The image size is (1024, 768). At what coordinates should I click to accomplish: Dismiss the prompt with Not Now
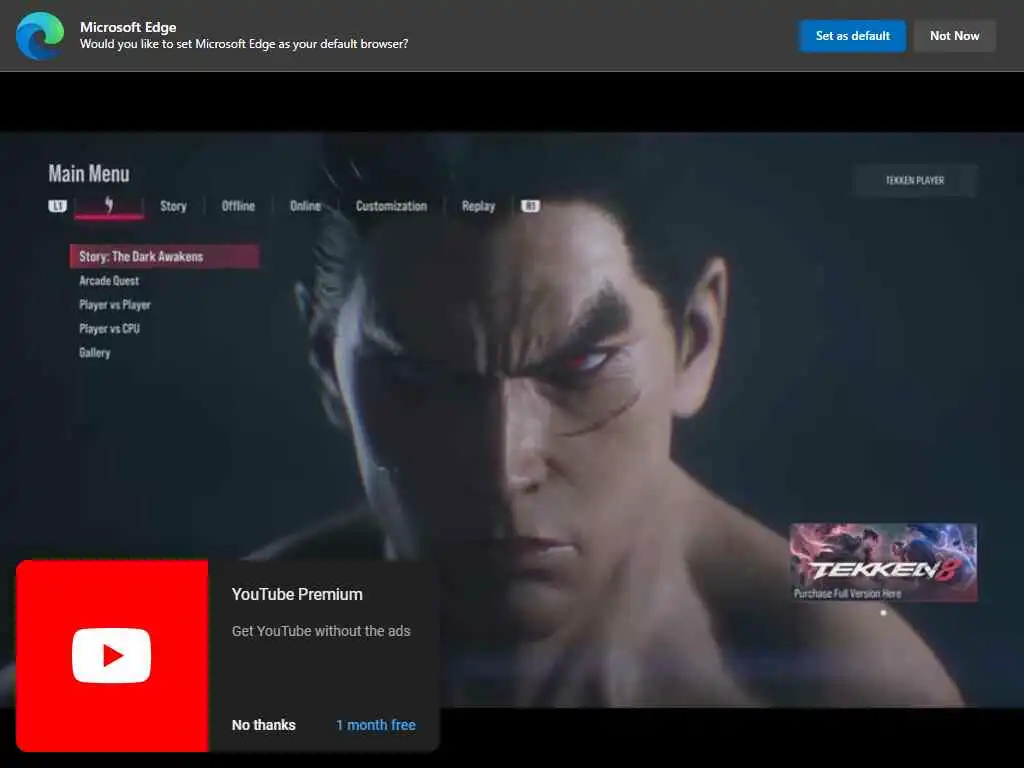(x=954, y=36)
